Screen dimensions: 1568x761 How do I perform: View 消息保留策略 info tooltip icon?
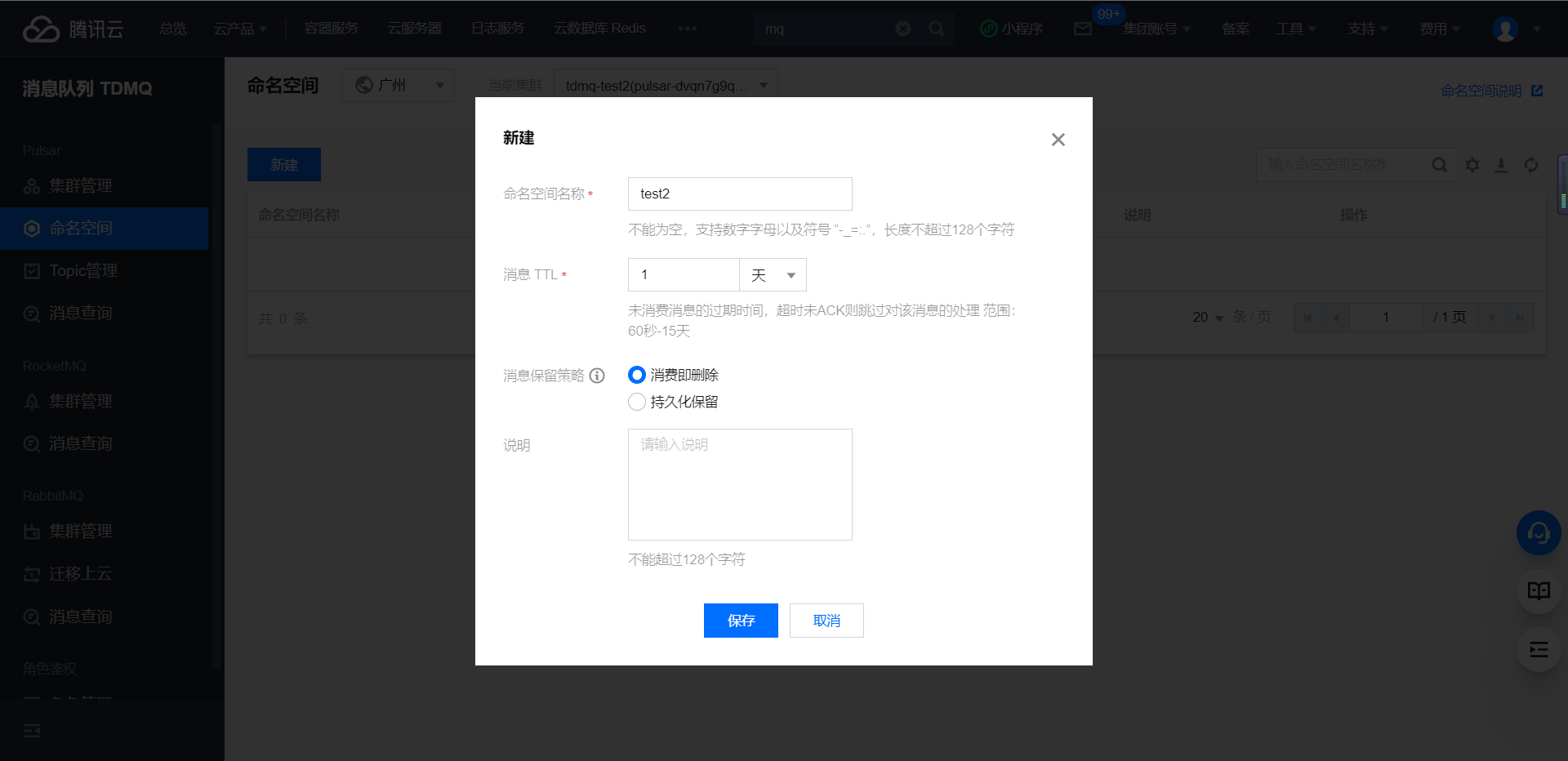(597, 375)
